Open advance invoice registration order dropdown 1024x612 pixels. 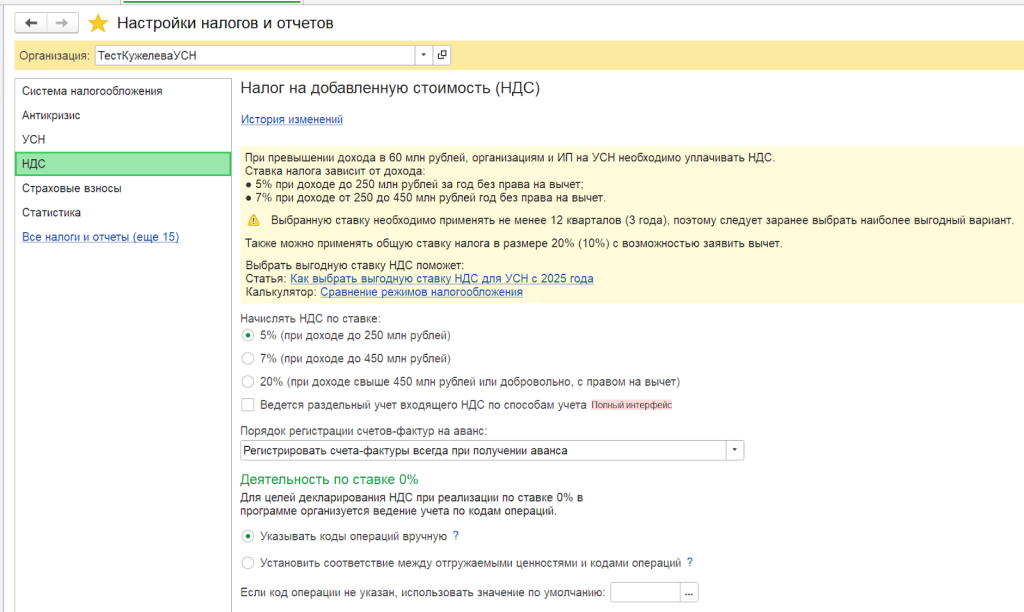coord(735,451)
